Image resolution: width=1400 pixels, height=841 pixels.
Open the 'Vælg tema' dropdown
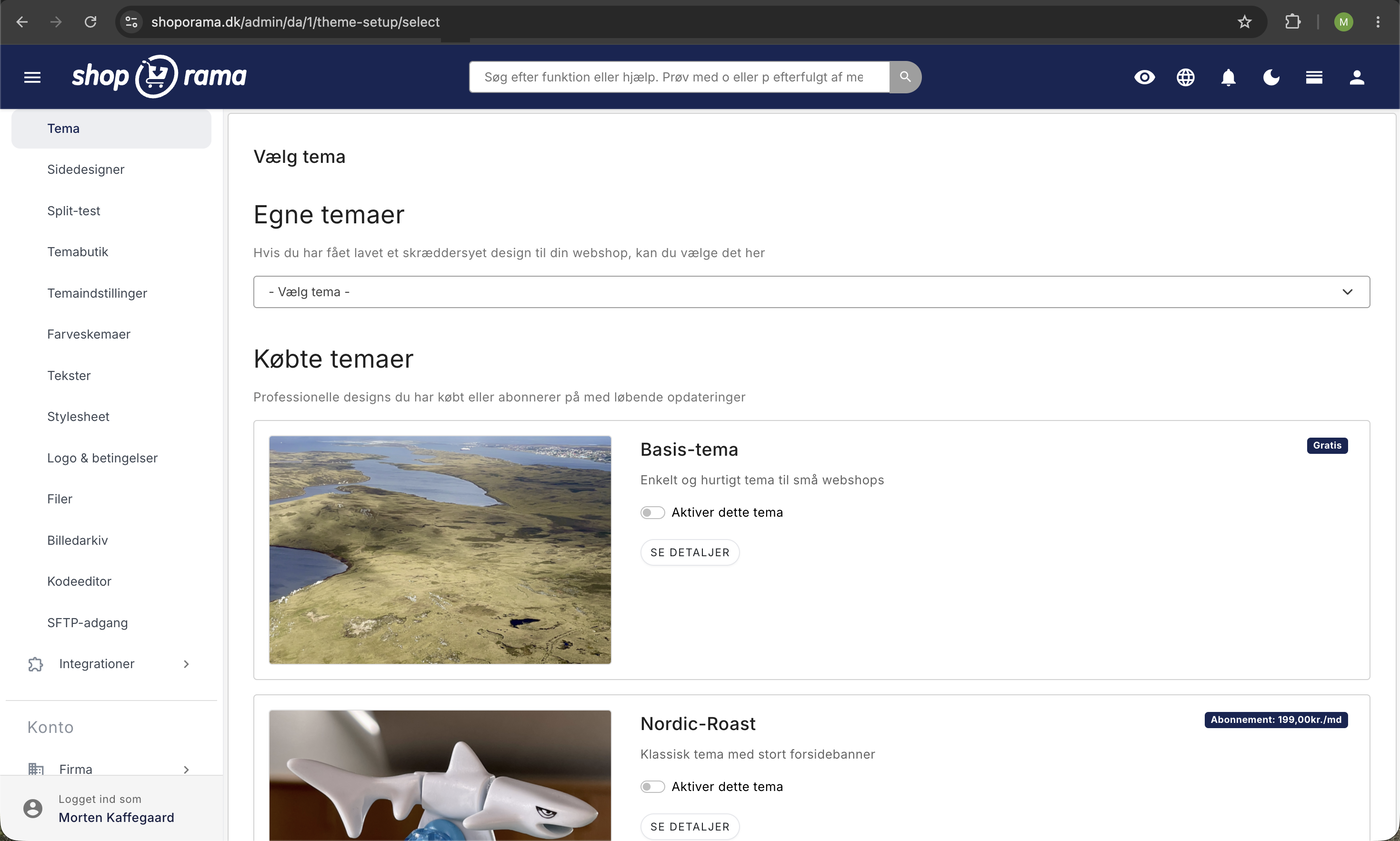pyautogui.click(x=811, y=292)
